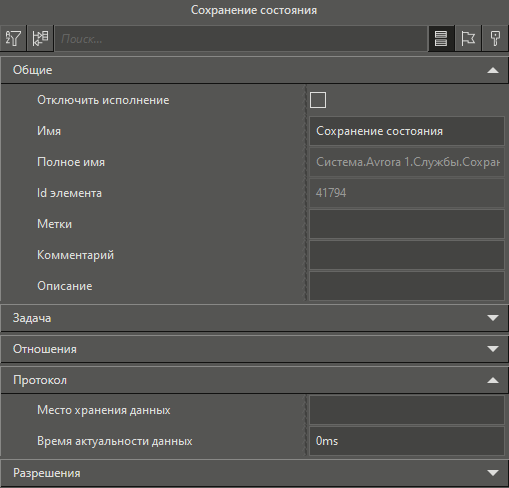Click the alphabetical sort filter icon
509x488 pixels.
click(x=13, y=39)
